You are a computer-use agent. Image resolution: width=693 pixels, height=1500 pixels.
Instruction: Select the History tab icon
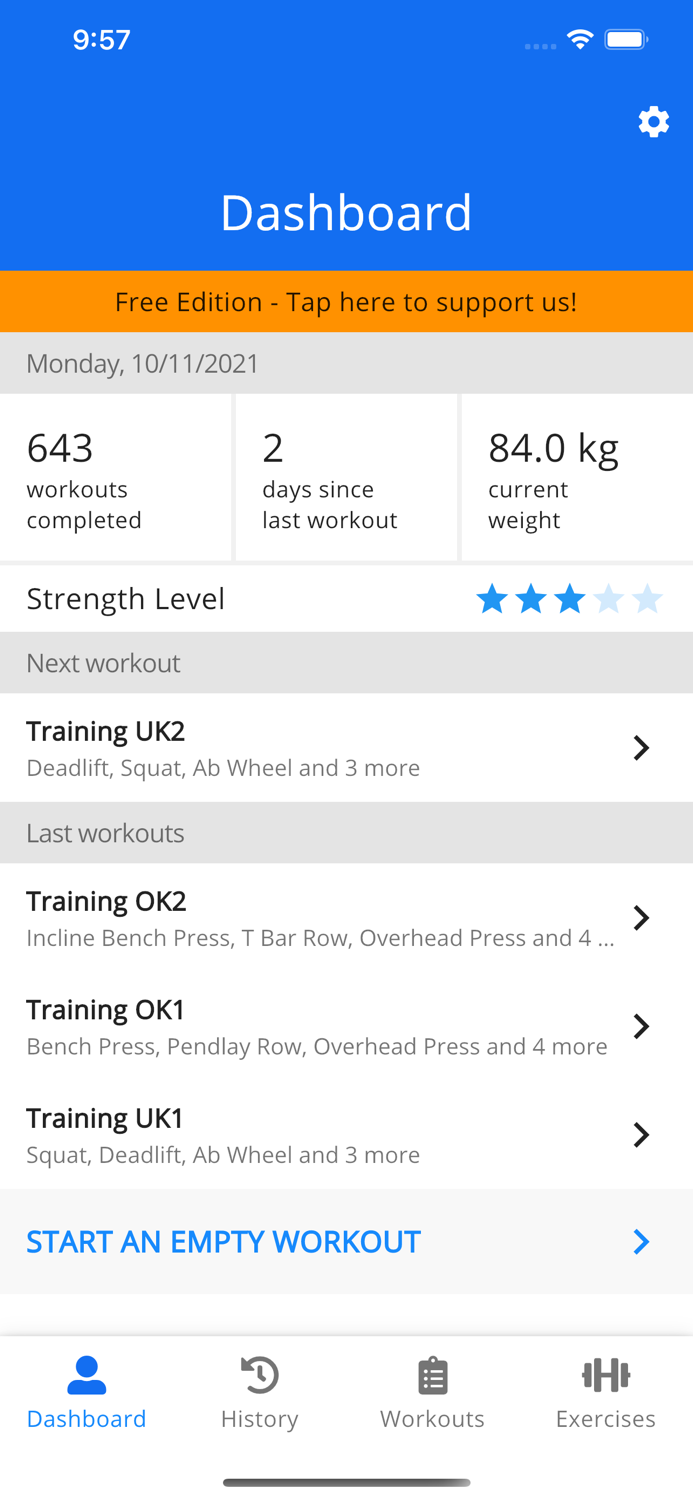259,1375
